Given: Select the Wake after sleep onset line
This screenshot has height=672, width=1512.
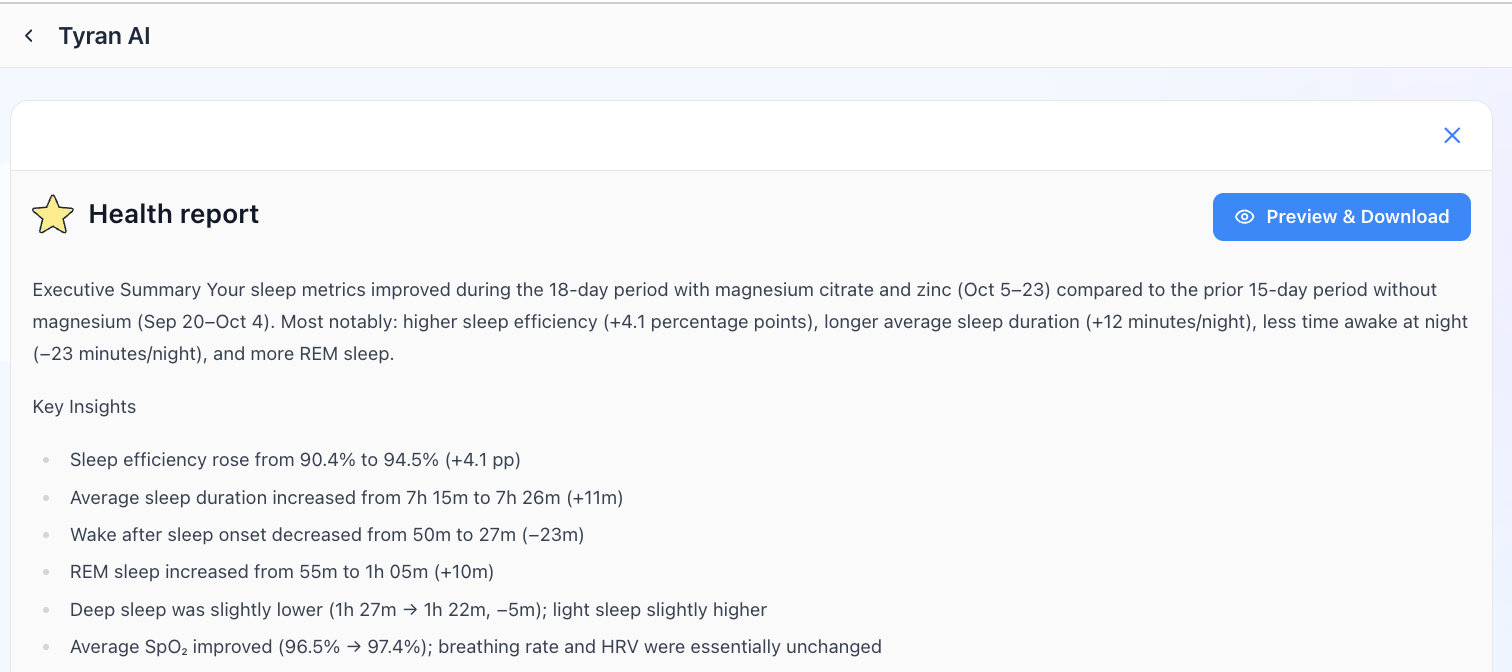Looking at the screenshot, I should (326, 535).
